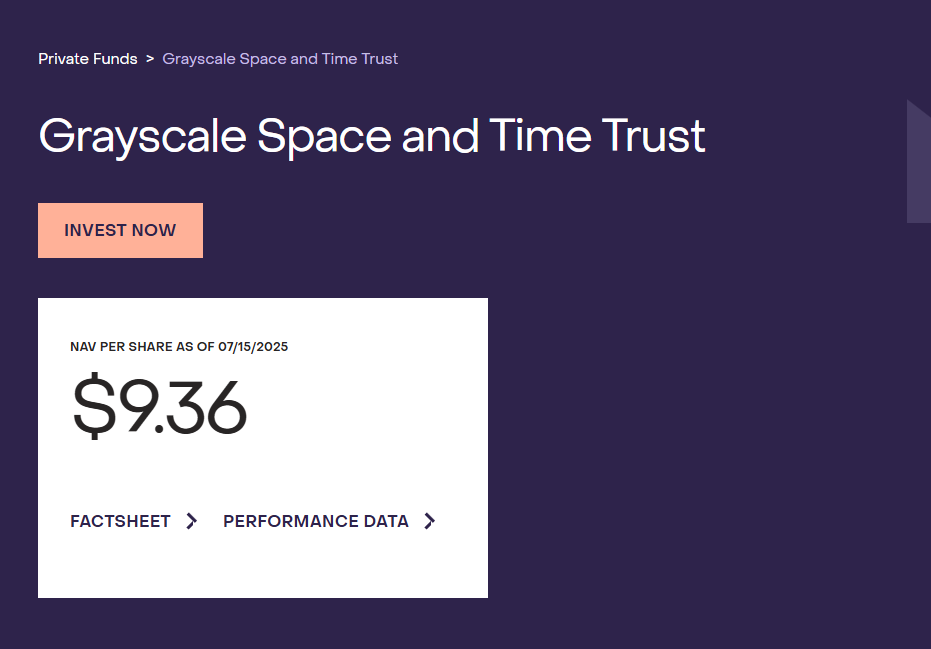The width and height of the screenshot is (931, 649).
Task: Click the chevron beside PERFORMANCE DATA
Action: click(x=430, y=521)
